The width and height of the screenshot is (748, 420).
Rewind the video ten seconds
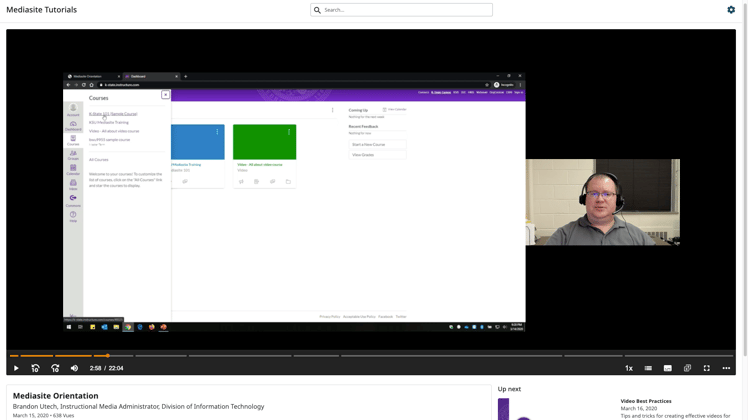pos(35,368)
